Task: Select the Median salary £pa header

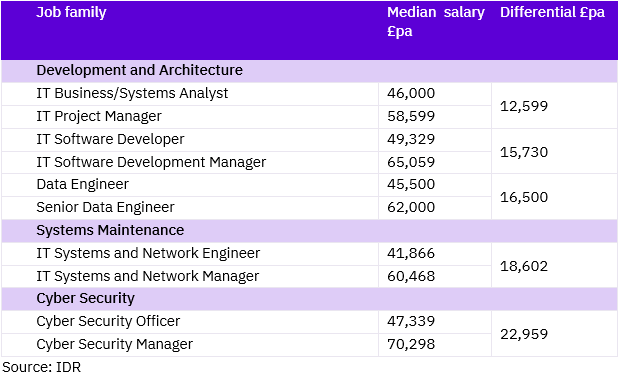Action: [436, 21]
